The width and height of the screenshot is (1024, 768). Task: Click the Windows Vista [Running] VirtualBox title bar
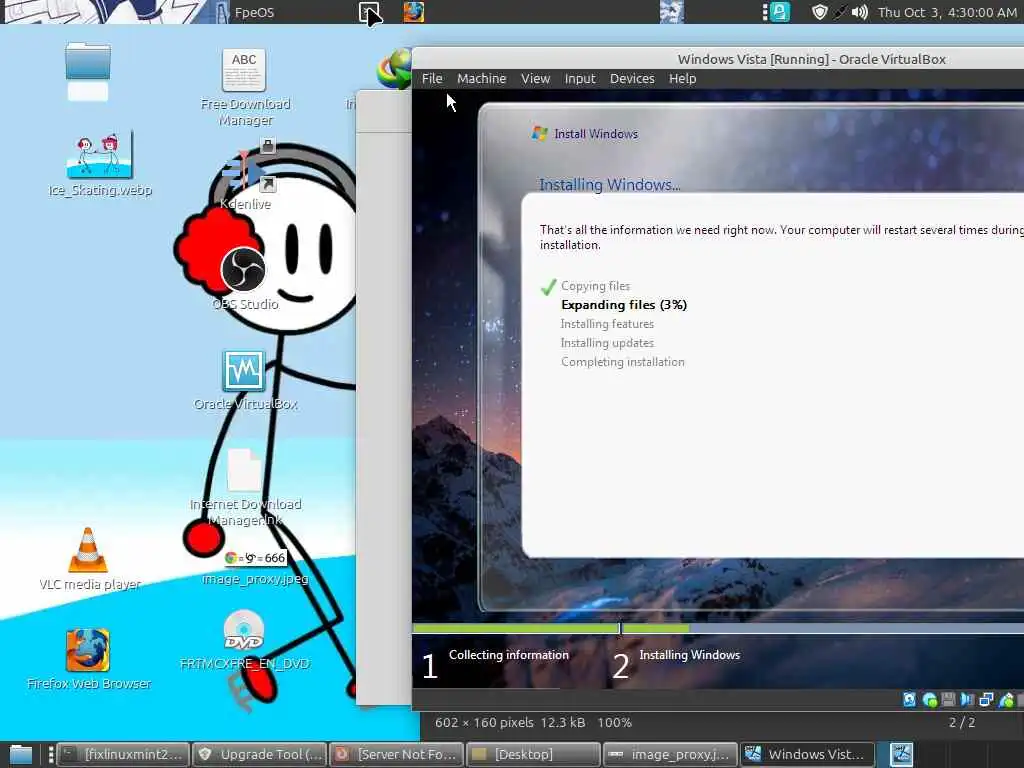pos(718,59)
